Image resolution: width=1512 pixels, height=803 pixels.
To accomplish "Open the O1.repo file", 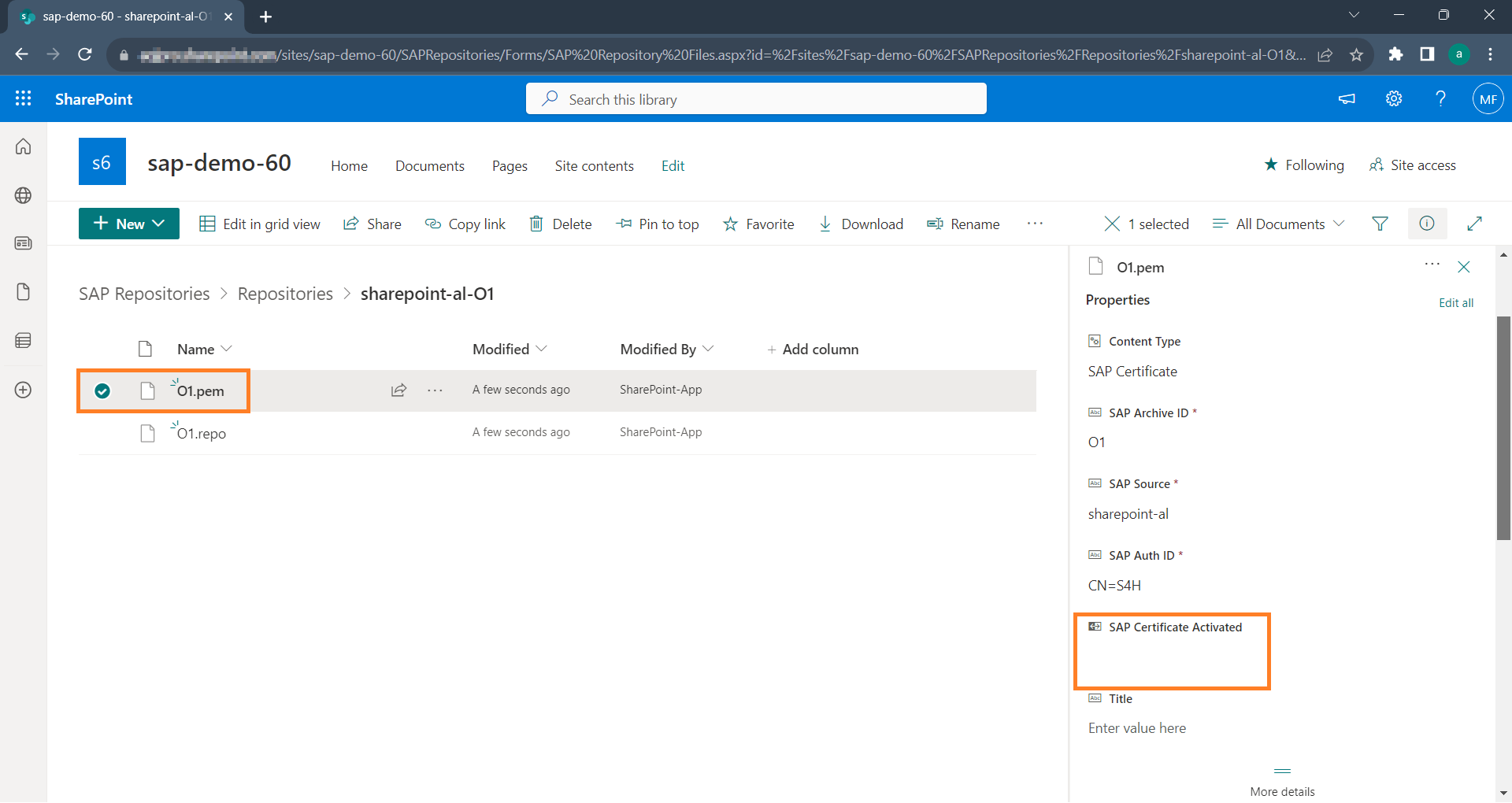I will pyautogui.click(x=202, y=433).
